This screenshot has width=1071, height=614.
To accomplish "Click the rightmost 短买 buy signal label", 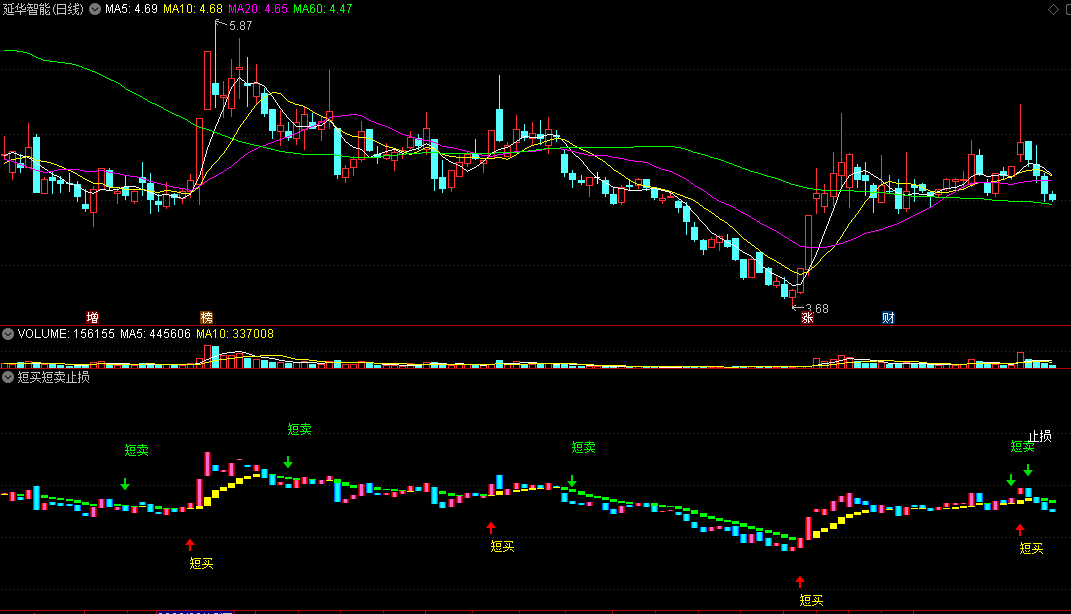I will (1031, 548).
